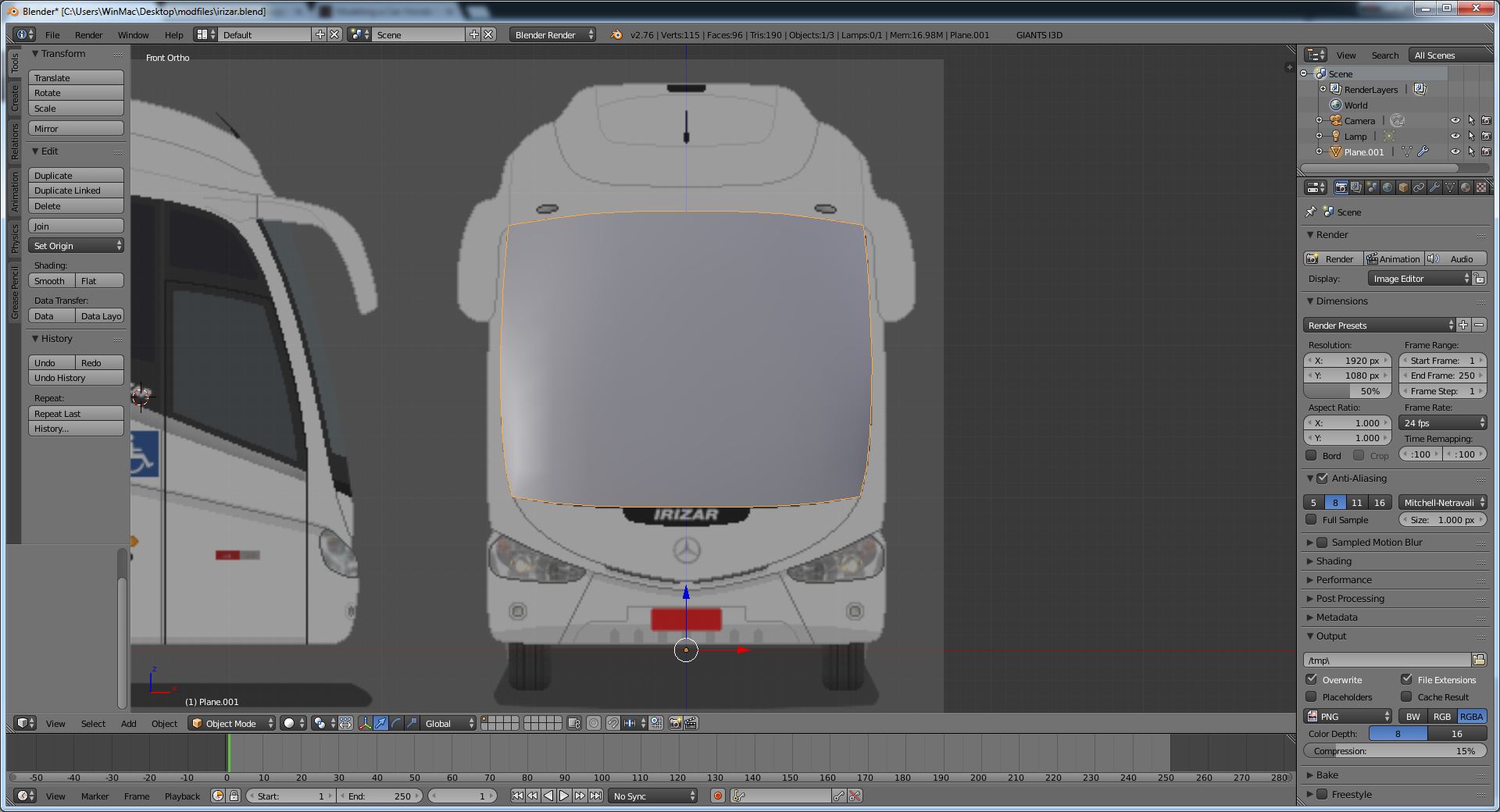
Task: Open the Render Presets dropdown
Action: [x=1379, y=325]
